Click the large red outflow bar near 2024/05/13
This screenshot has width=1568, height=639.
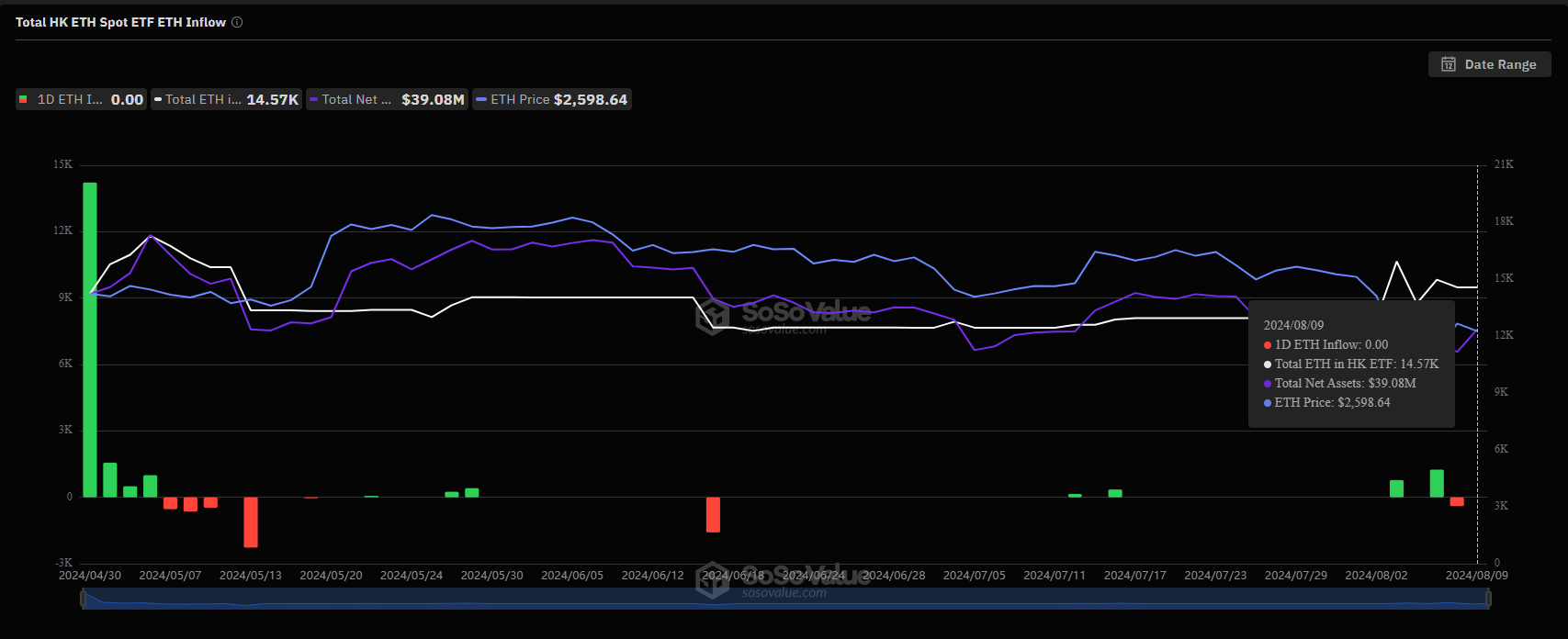(x=251, y=521)
